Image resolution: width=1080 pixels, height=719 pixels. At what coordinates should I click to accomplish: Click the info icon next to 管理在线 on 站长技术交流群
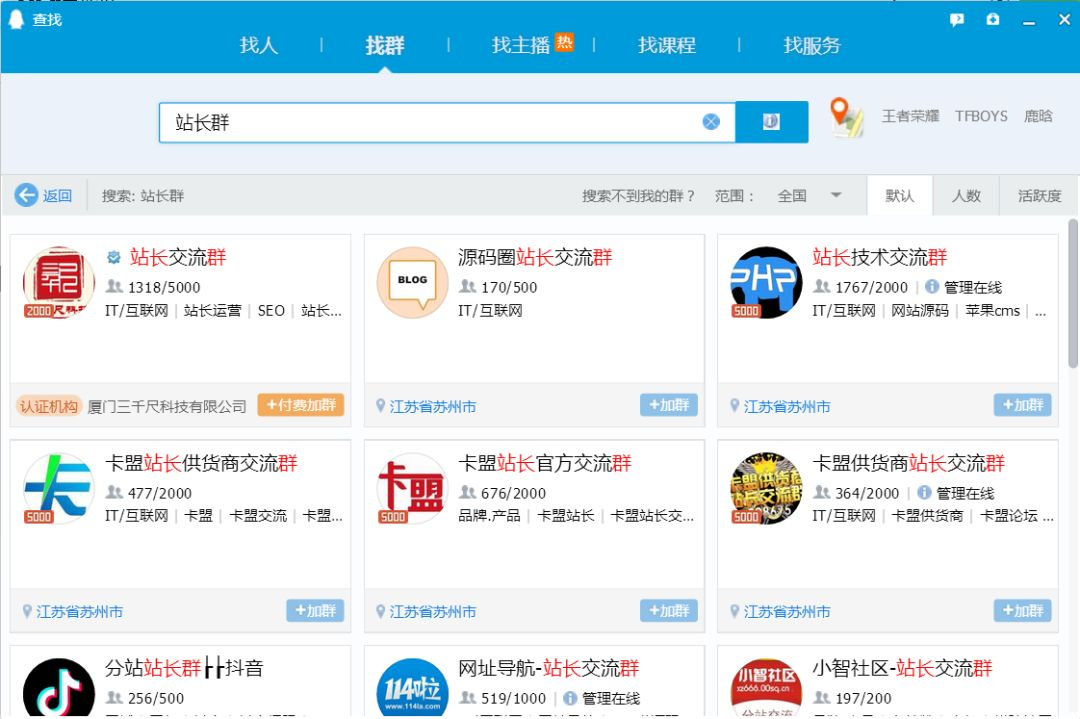[931, 286]
